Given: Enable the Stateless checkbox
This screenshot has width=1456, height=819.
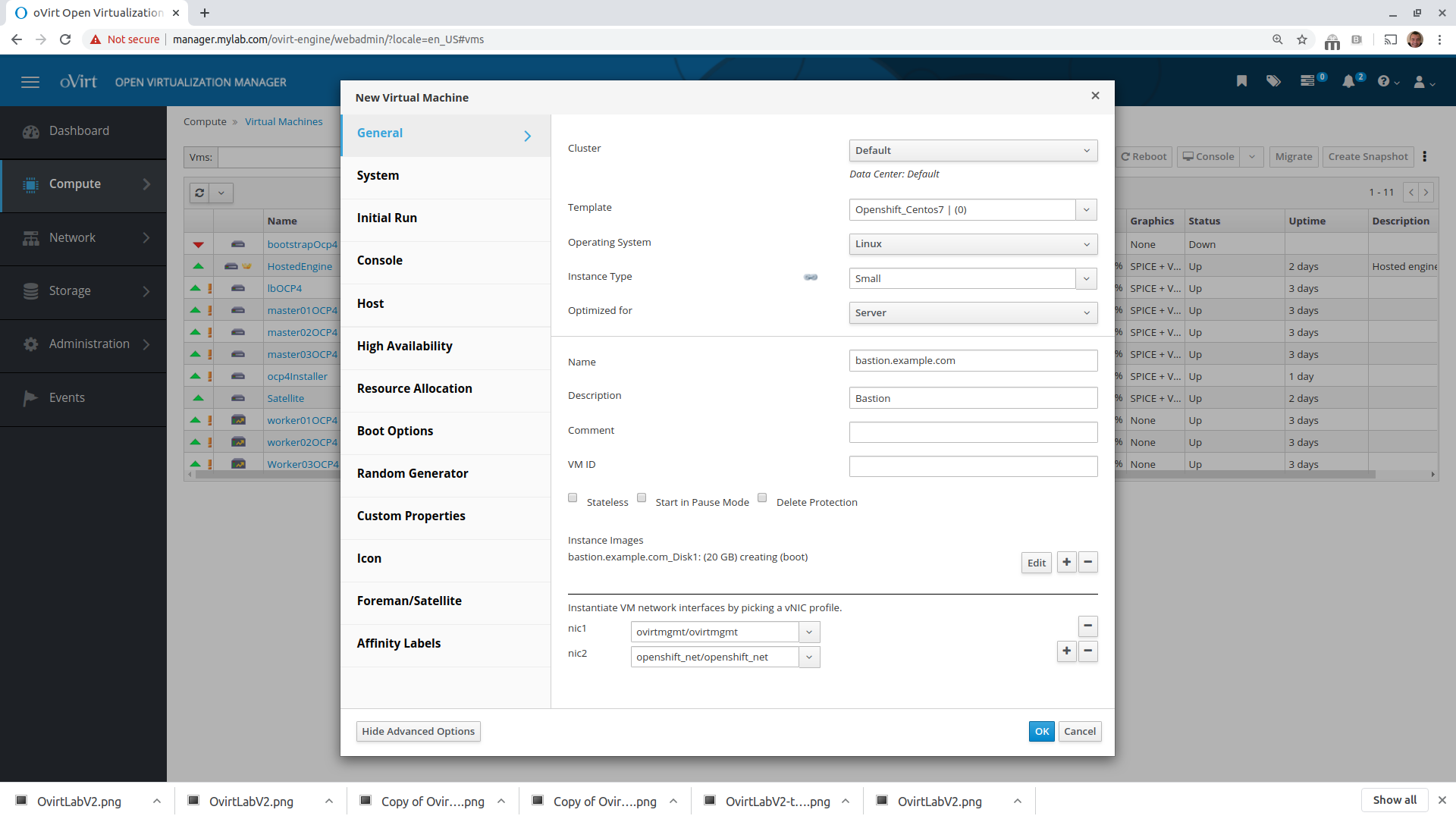Looking at the screenshot, I should coord(573,497).
